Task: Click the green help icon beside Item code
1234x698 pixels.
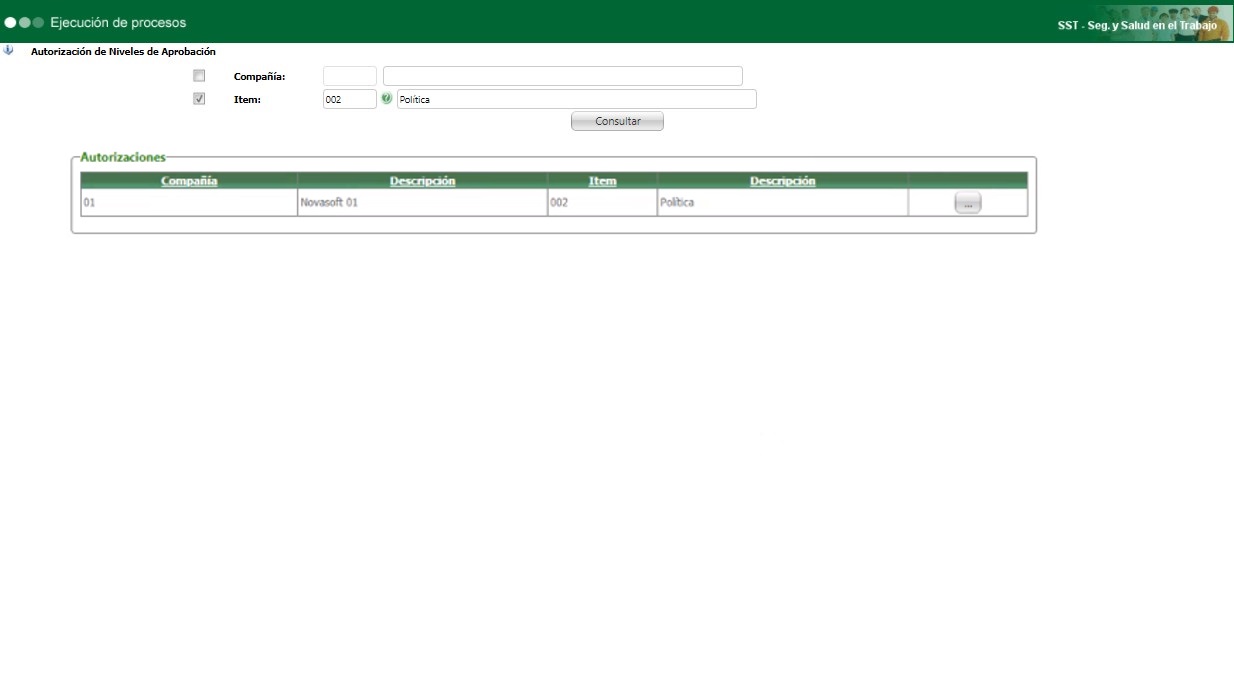Action: 387,99
